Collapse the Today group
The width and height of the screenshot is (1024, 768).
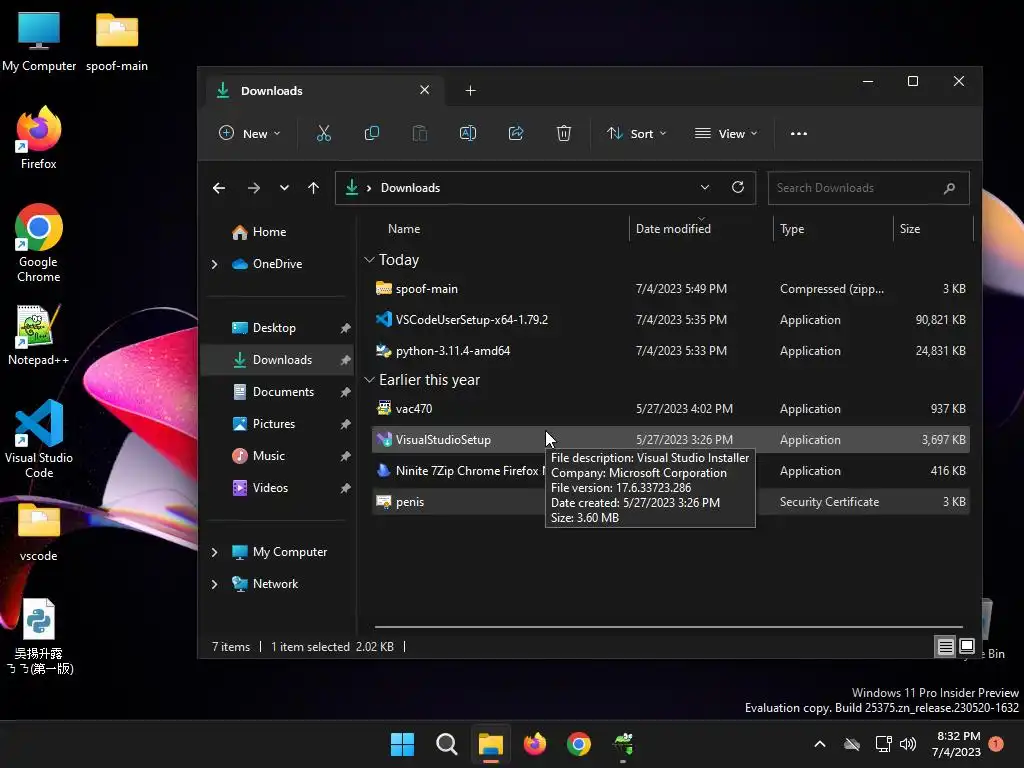369,260
